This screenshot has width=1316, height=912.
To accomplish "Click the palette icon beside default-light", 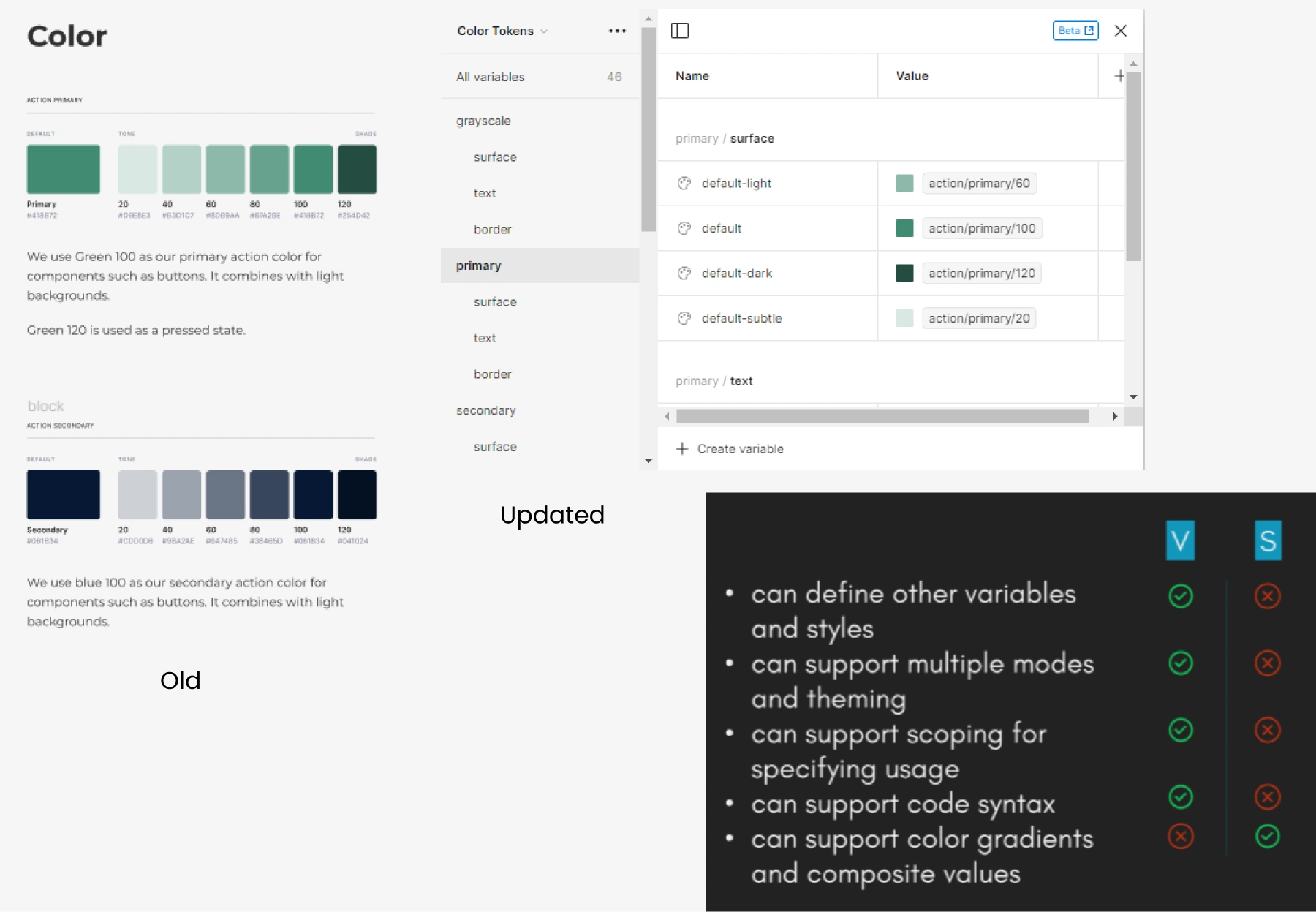I will tap(684, 184).
